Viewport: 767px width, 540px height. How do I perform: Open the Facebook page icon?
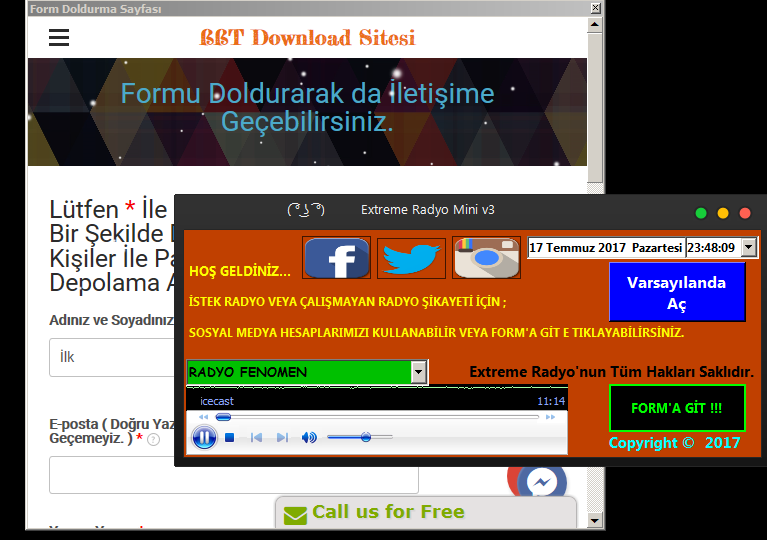coord(337,258)
